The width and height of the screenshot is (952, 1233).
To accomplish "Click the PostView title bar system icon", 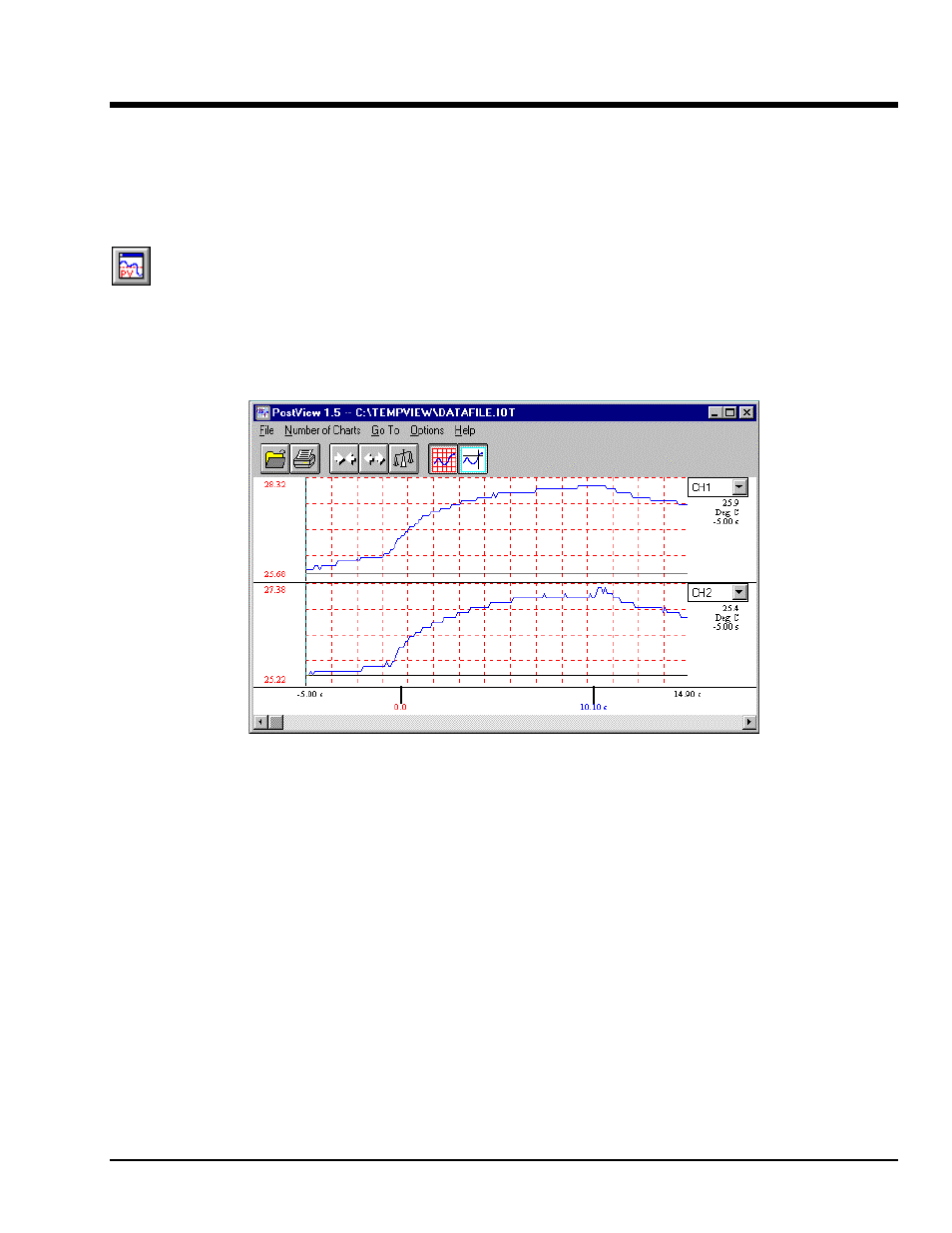I will pos(262,412).
